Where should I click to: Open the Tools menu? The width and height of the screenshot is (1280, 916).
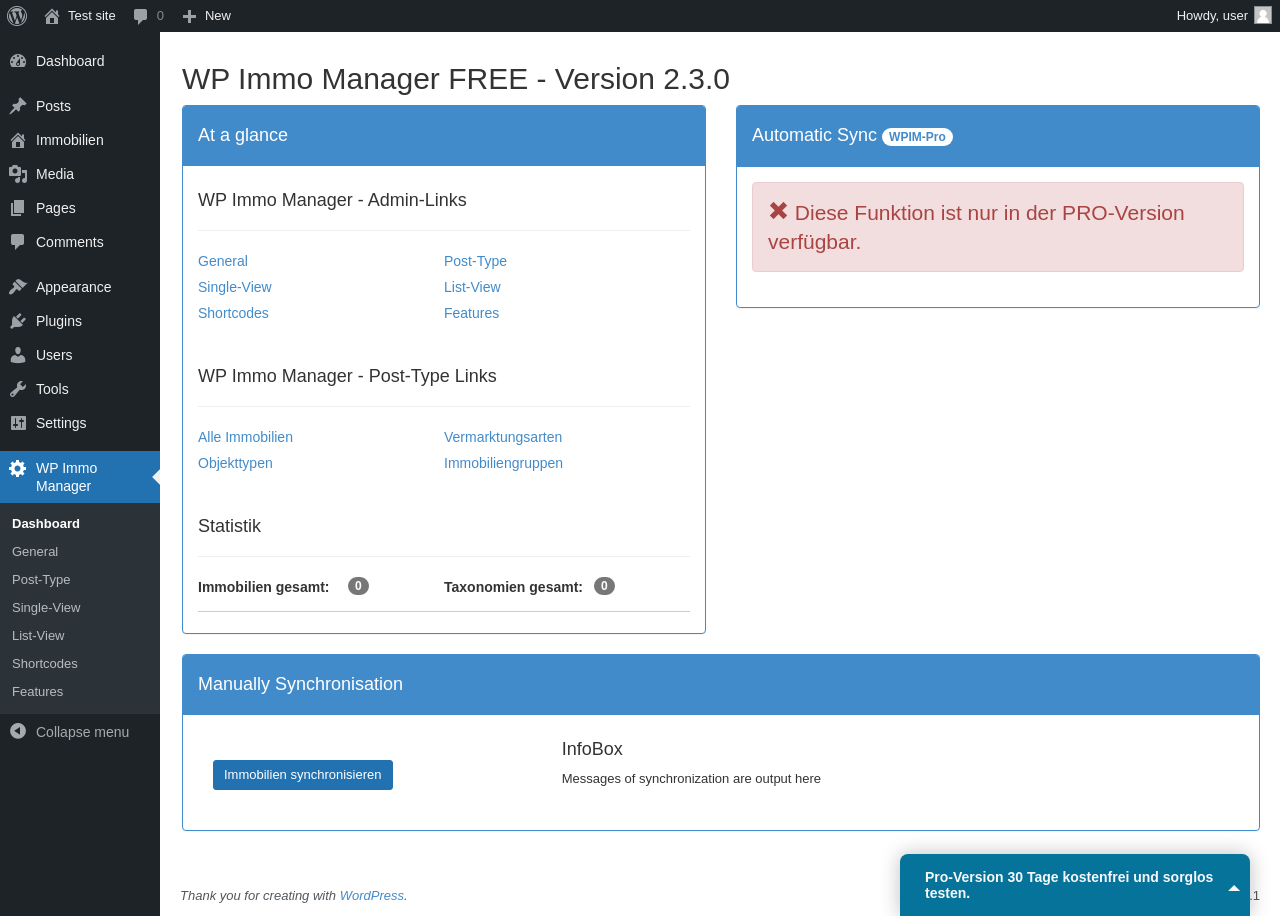coord(80,389)
